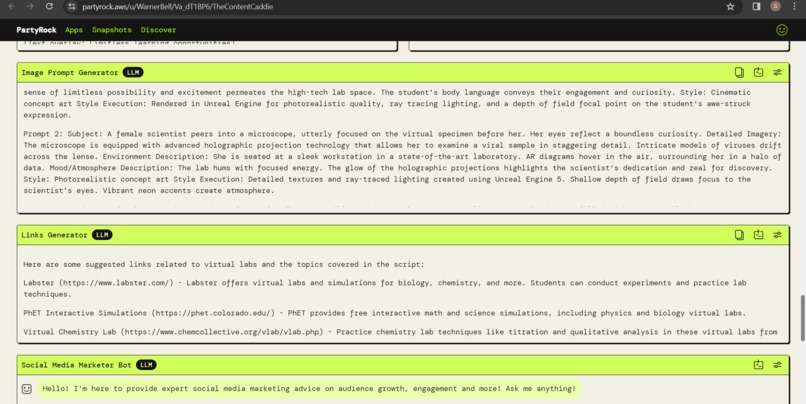
Task: Retry the Social Media Marketer Bot widget
Action: (x=758, y=365)
